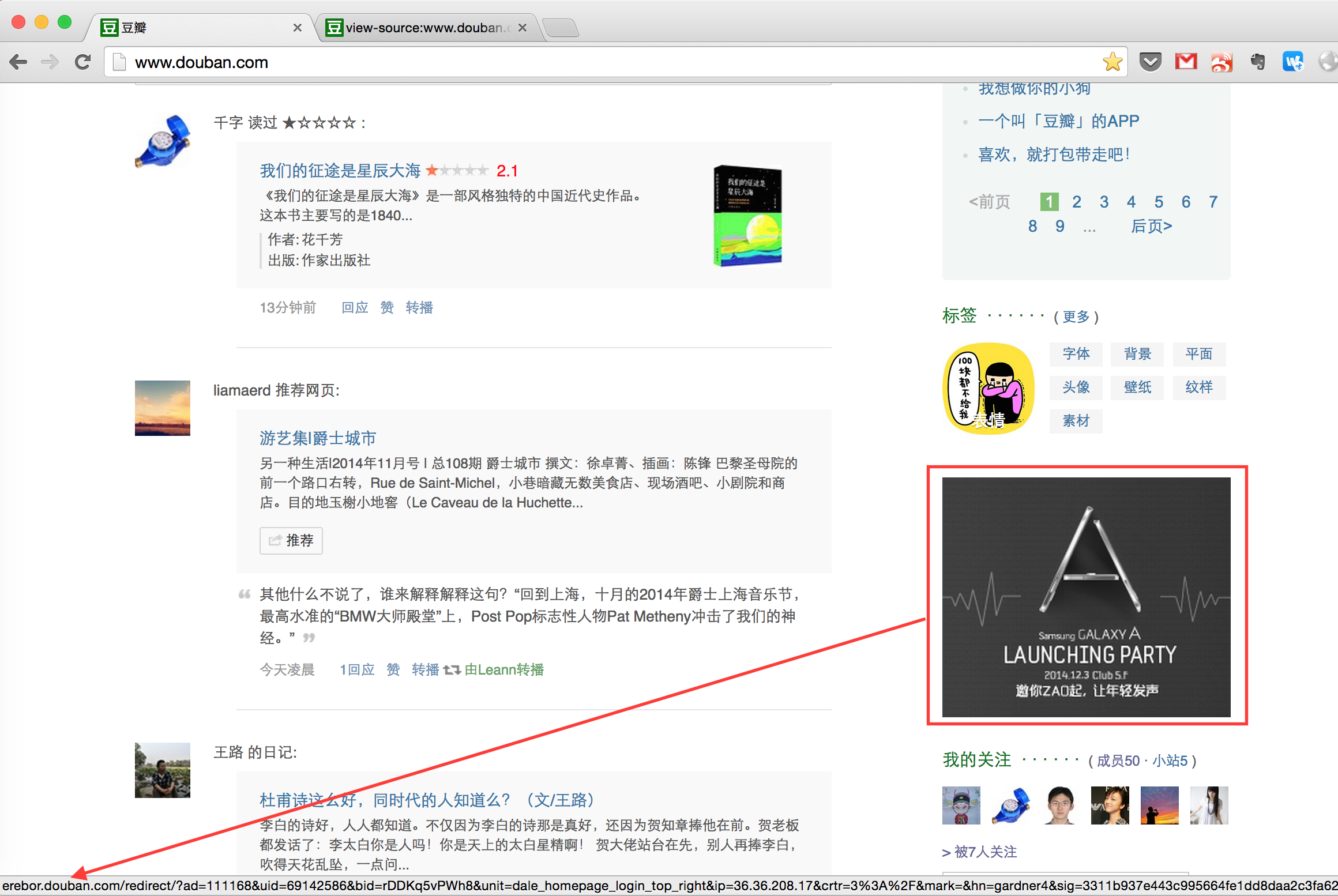Select the 纹样 tag
Screen dimensions: 1338x896
point(1198,387)
